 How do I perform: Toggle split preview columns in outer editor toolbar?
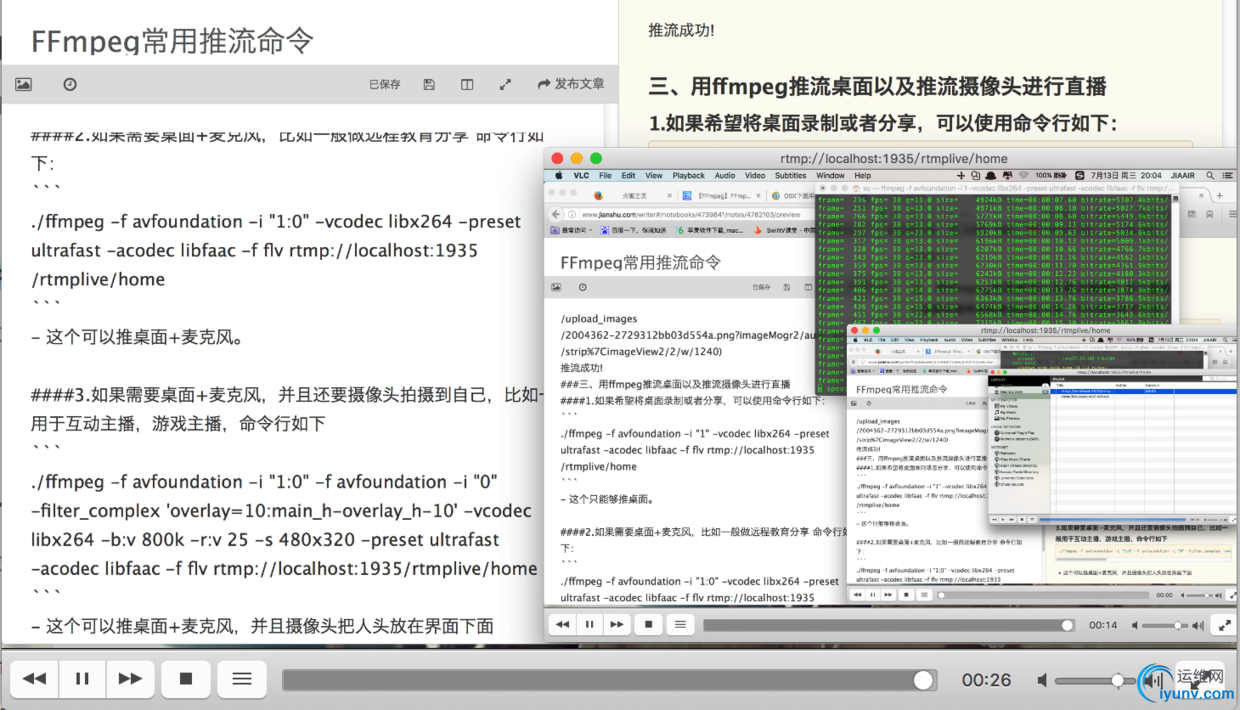tap(467, 85)
